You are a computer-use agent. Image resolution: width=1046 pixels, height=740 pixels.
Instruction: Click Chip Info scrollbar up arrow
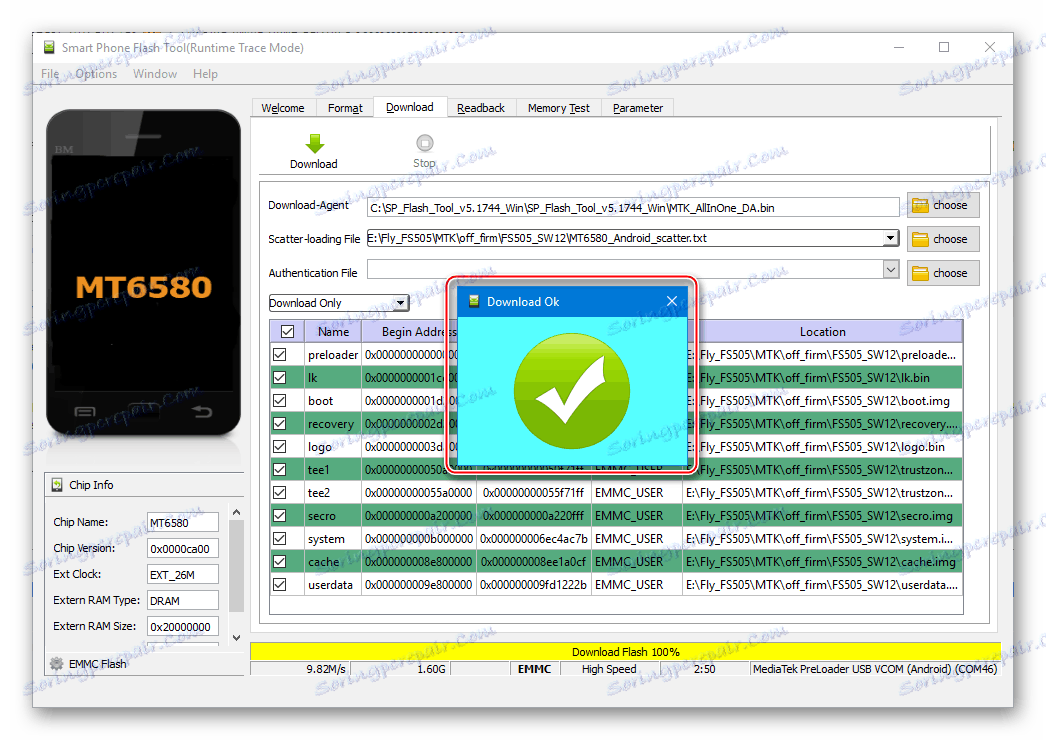pos(236,512)
